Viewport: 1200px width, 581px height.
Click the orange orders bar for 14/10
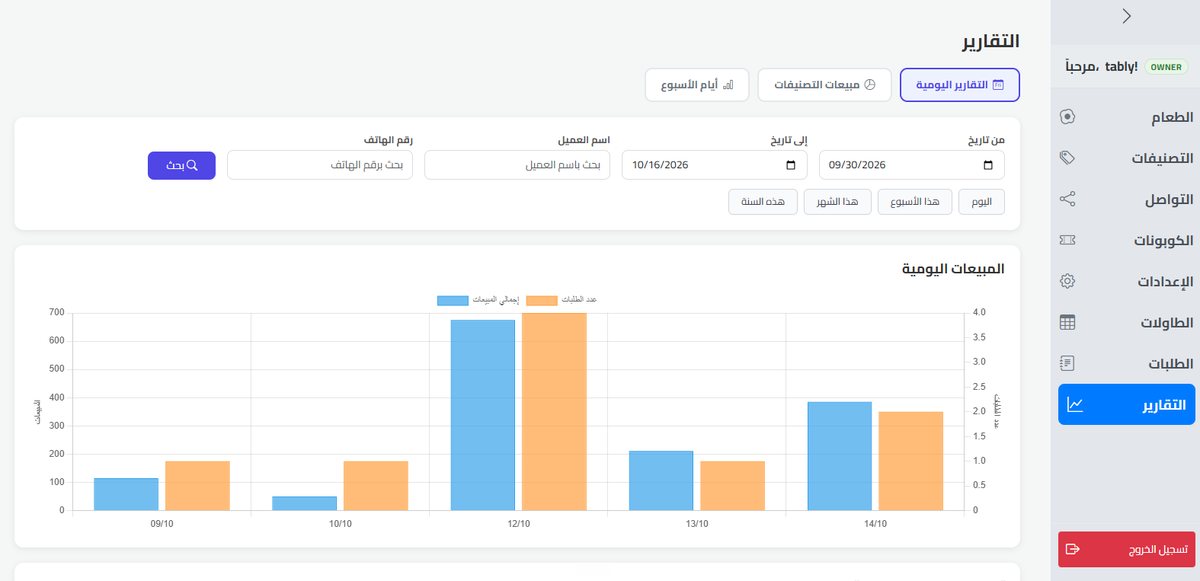911,462
